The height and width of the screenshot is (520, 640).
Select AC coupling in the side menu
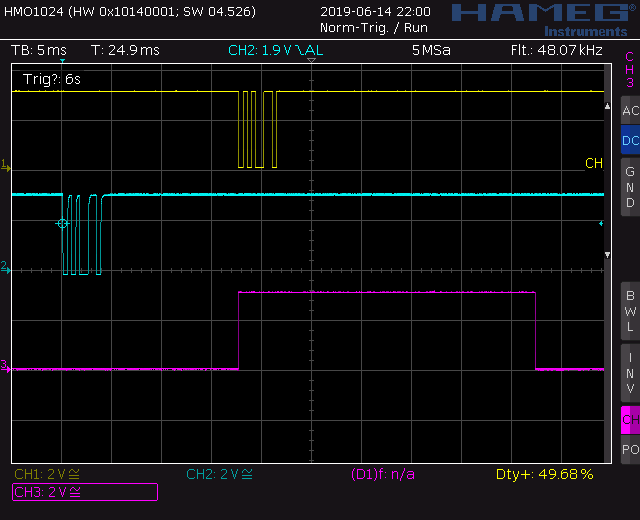(x=630, y=111)
